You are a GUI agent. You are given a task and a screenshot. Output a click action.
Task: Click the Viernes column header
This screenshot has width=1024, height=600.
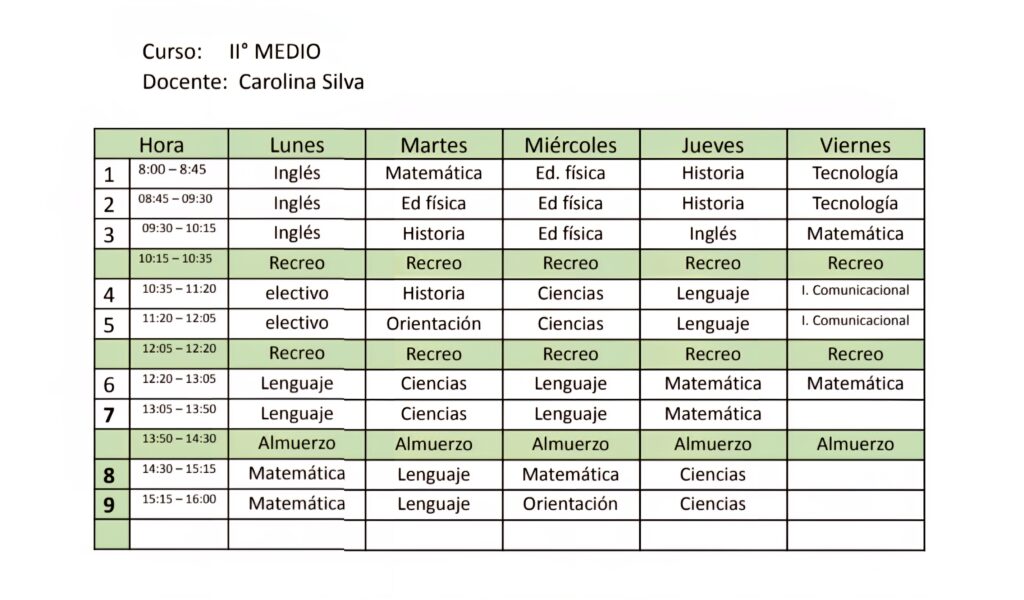click(856, 144)
